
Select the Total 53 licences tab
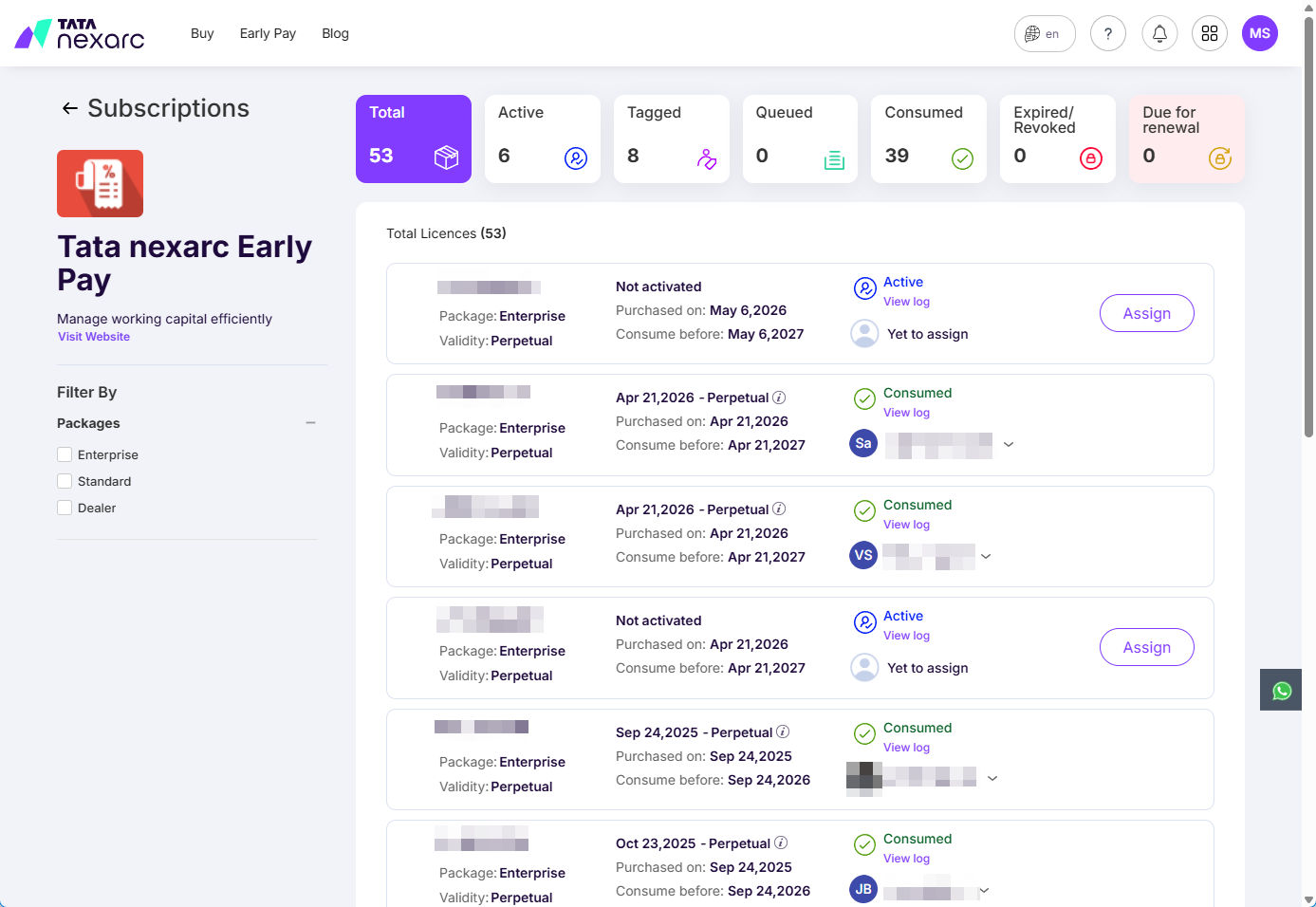click(x=414, y=139)
